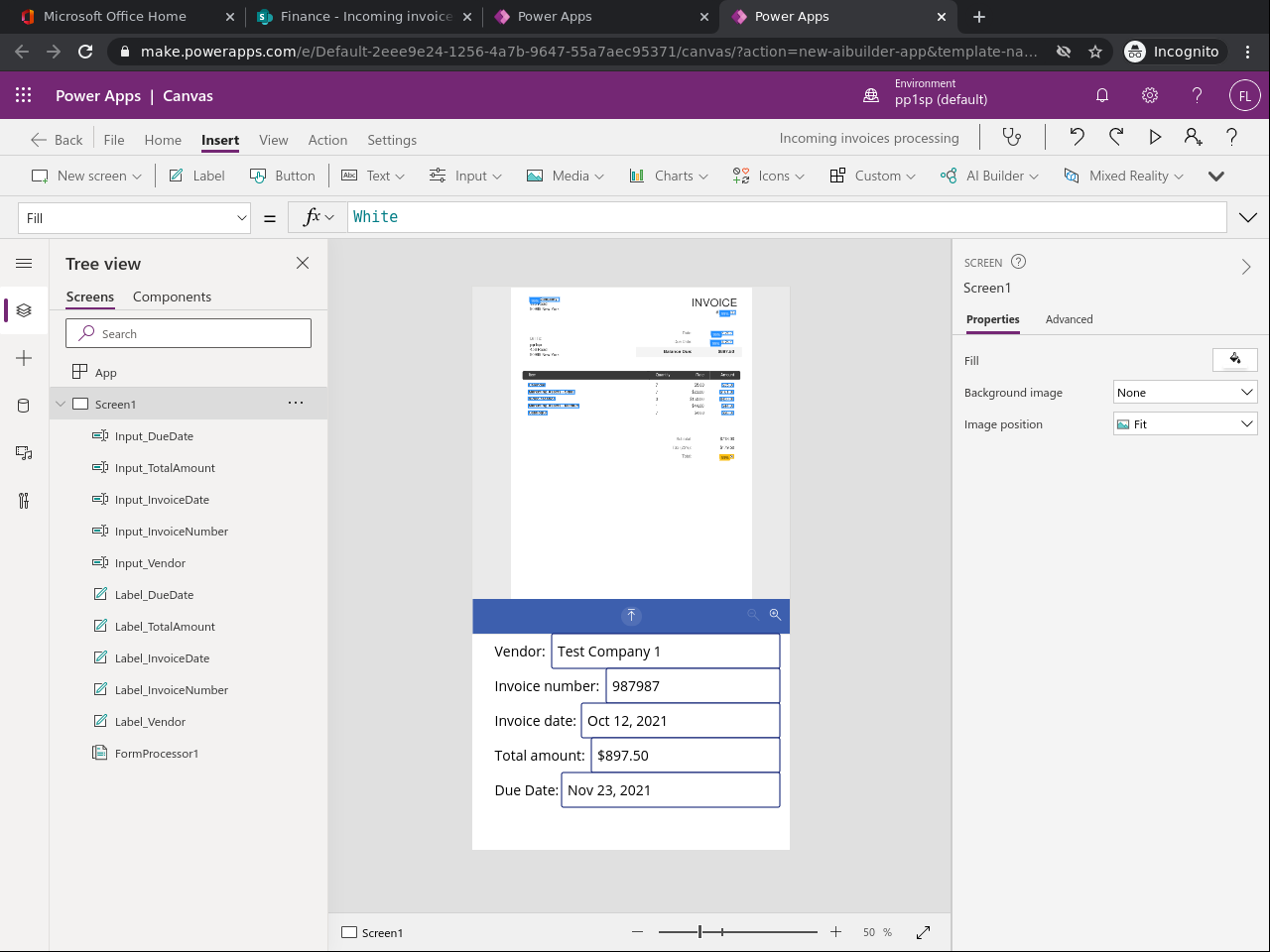This screenshot has width=1270, height=952.
Task: Collapse the properties pane chevron
Action: click(x=1246, y=267)
